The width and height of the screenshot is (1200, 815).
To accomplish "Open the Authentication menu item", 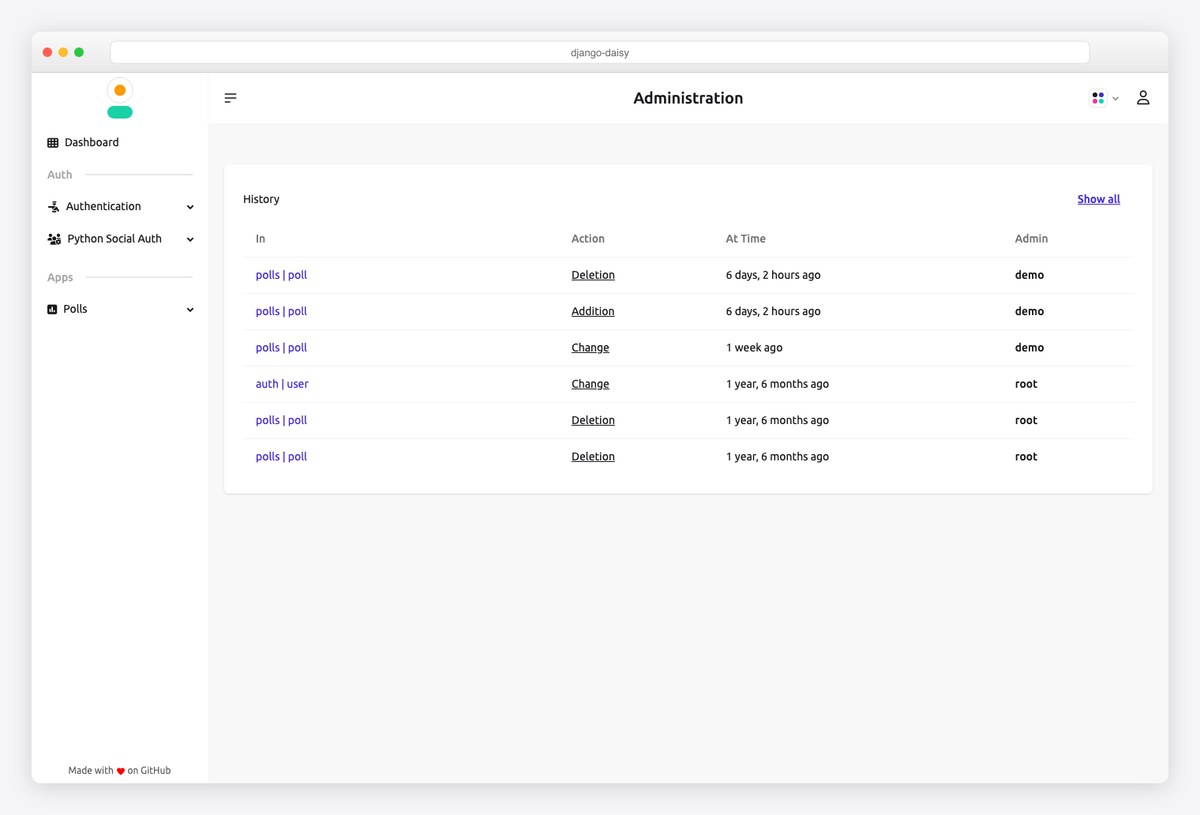I will click(x=120, y=206).
